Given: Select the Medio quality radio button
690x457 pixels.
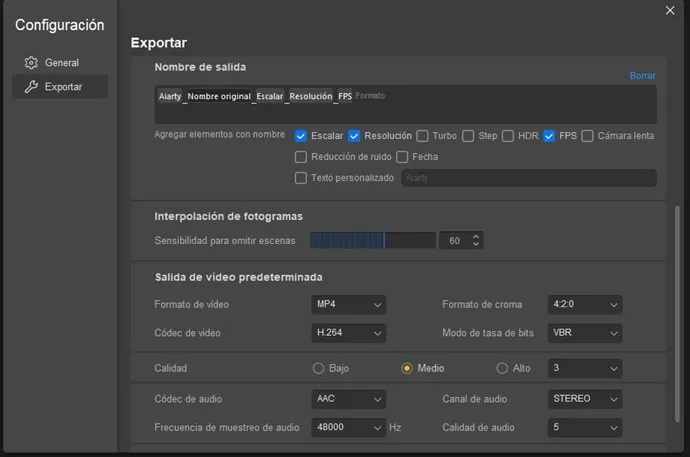Looking at the screenshot, I should pyautogui.click(x=407, y=368).
